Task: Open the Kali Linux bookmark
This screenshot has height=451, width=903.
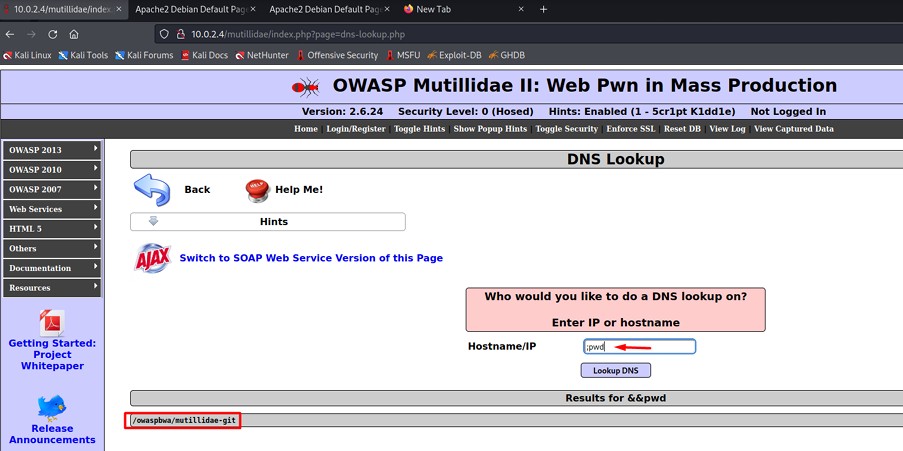Action: (x=28, y=55)
